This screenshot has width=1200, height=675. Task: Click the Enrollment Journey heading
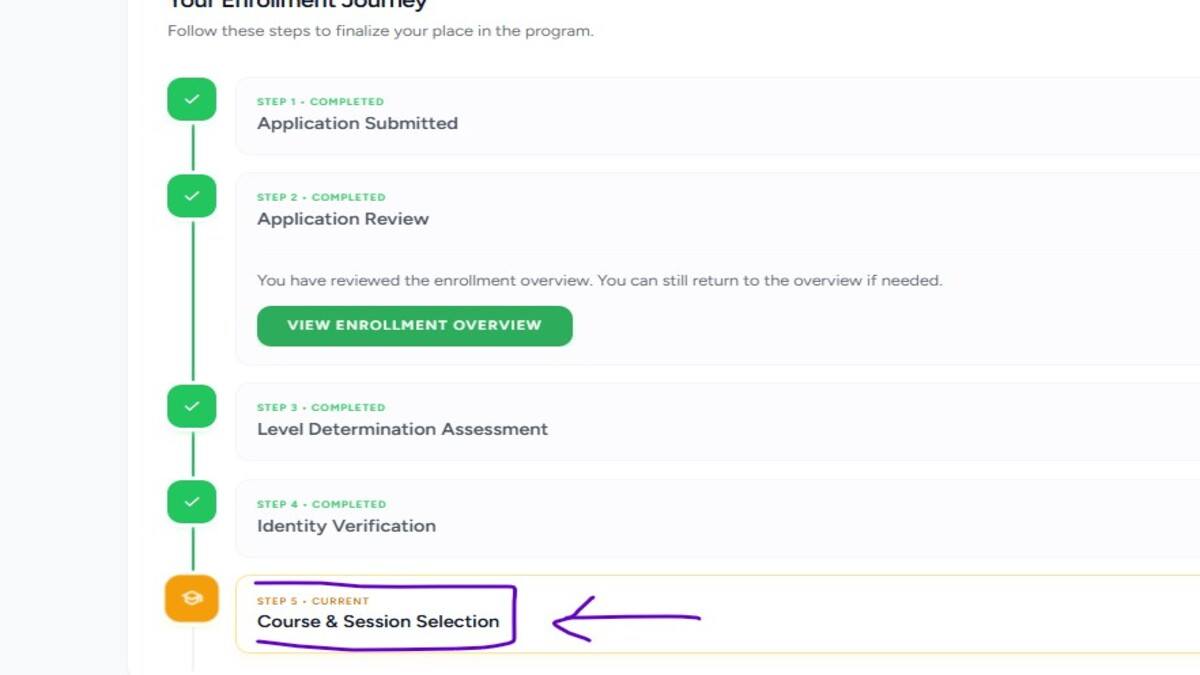click(297, 4)
